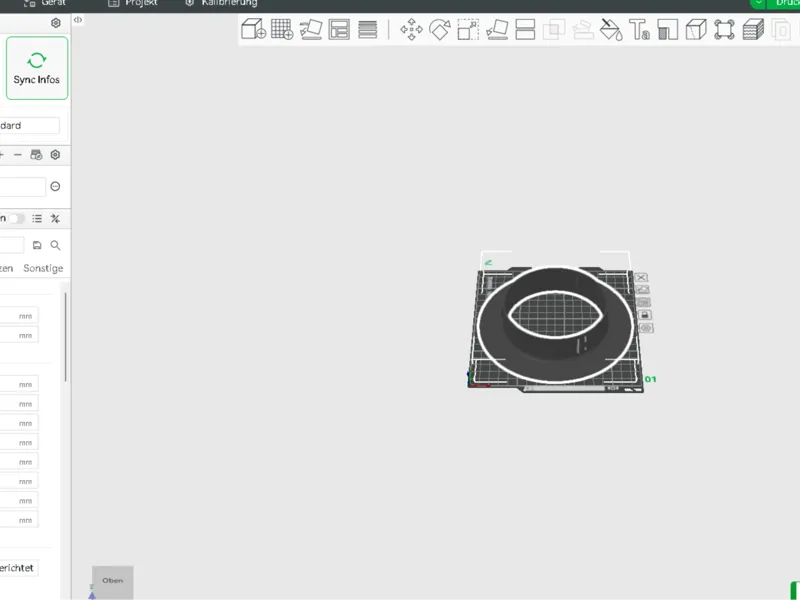
Task: Switch to the Sonstige tab
Action: coord(43,268)
